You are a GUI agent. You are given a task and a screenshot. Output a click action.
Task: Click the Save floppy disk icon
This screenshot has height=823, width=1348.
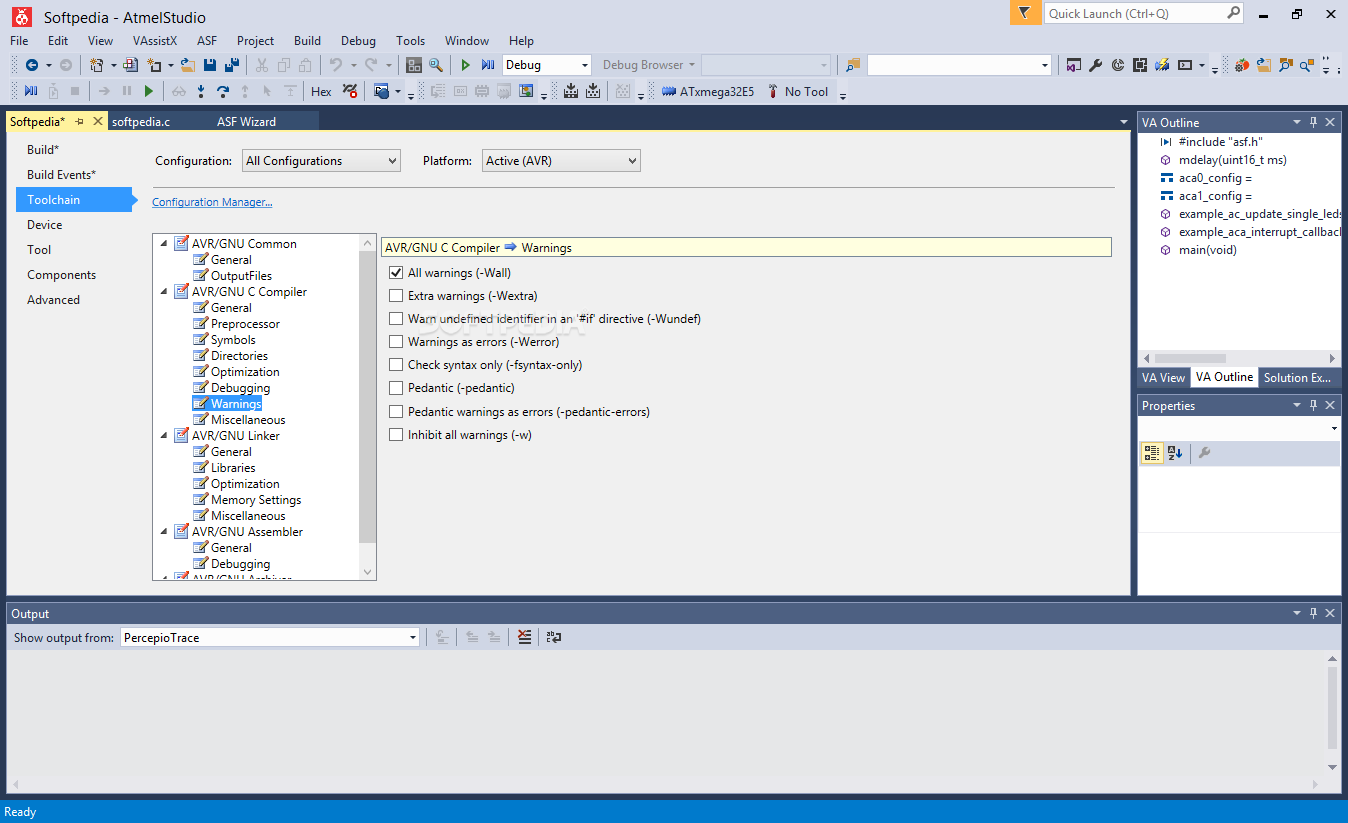[x=210, y=65]
